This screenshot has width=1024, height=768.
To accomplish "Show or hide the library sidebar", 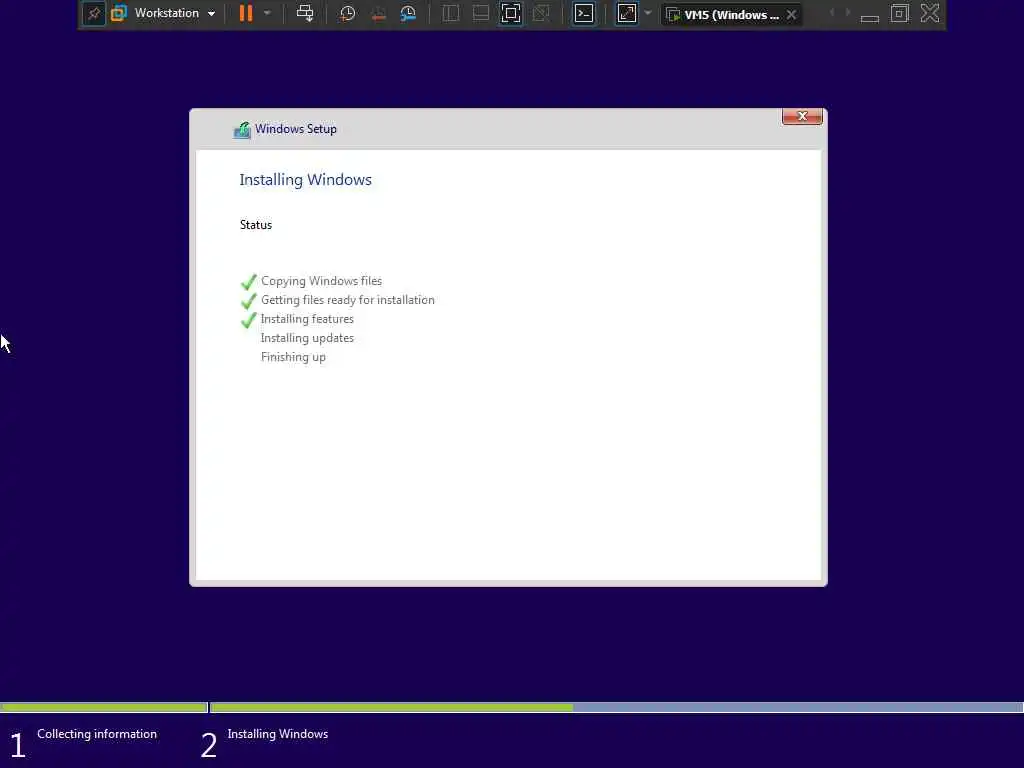I will point(451,13).
